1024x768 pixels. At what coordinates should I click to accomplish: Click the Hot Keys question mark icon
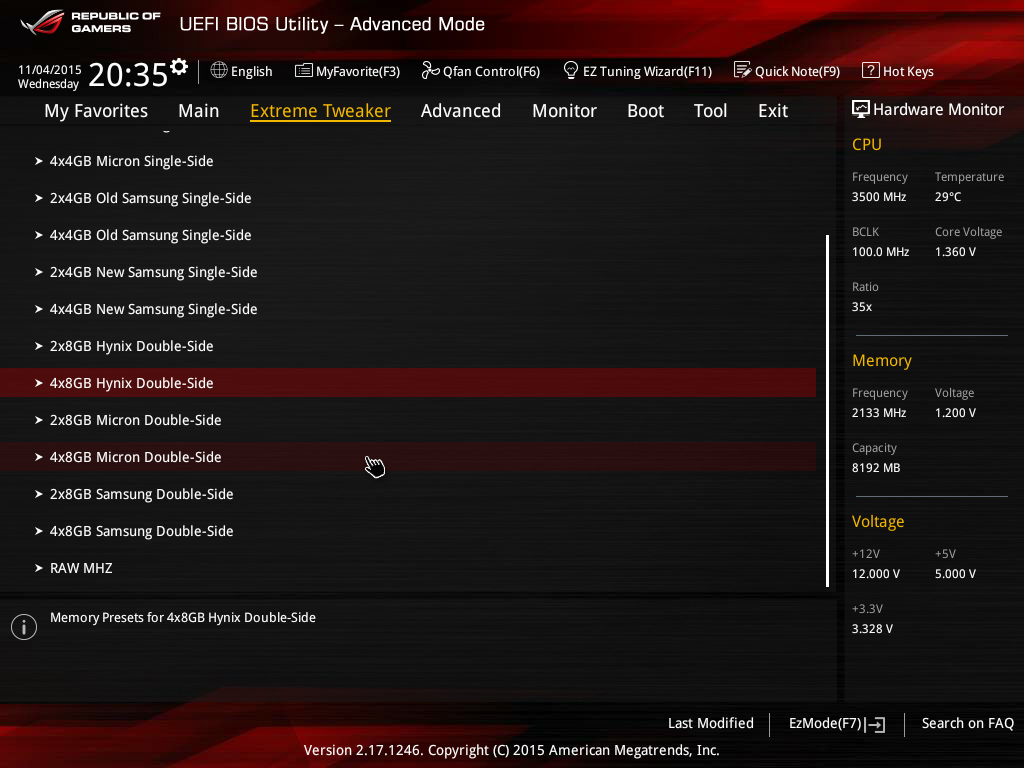point(871,70)
